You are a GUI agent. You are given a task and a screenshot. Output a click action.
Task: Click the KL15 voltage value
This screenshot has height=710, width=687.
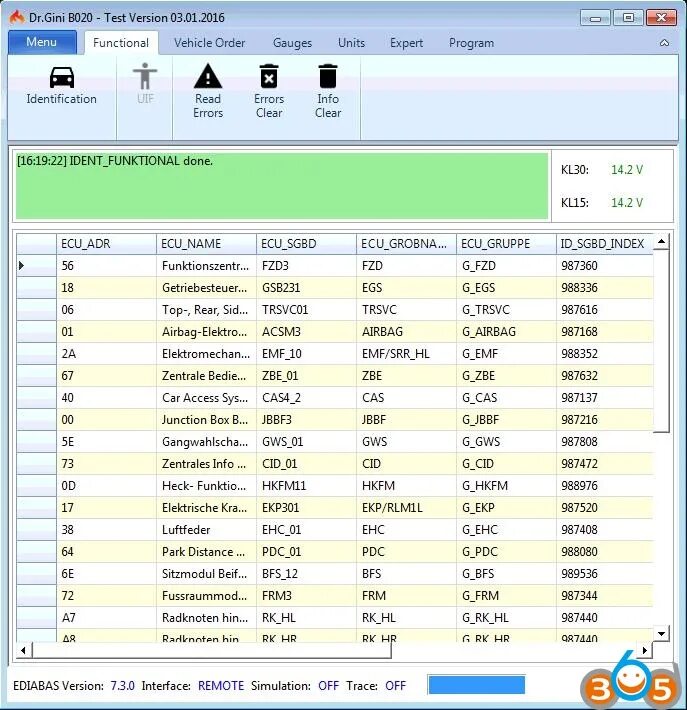pyautogui.click(x=627, y=202)
